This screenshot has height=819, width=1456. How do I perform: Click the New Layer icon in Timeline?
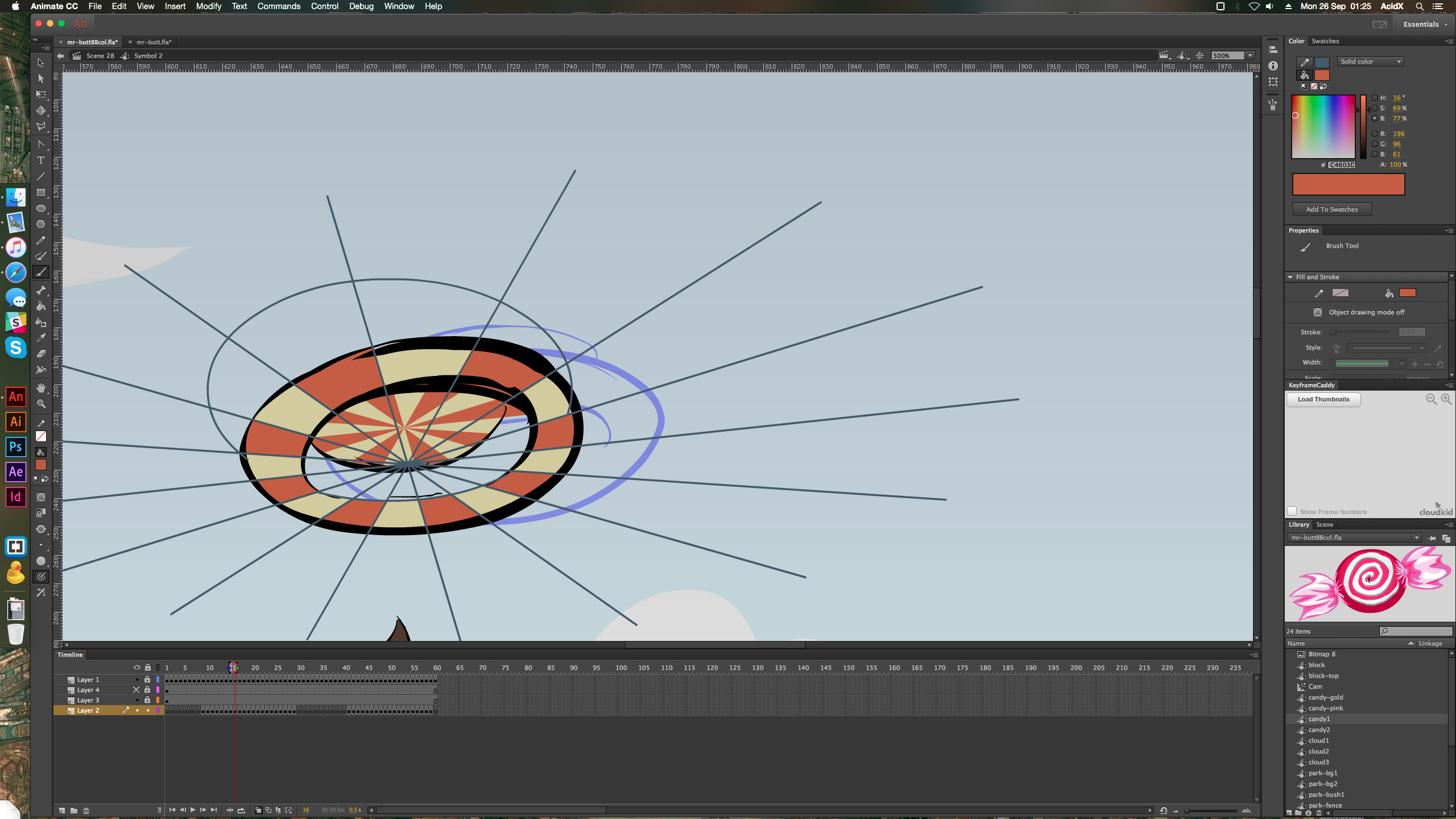[62, 810]
